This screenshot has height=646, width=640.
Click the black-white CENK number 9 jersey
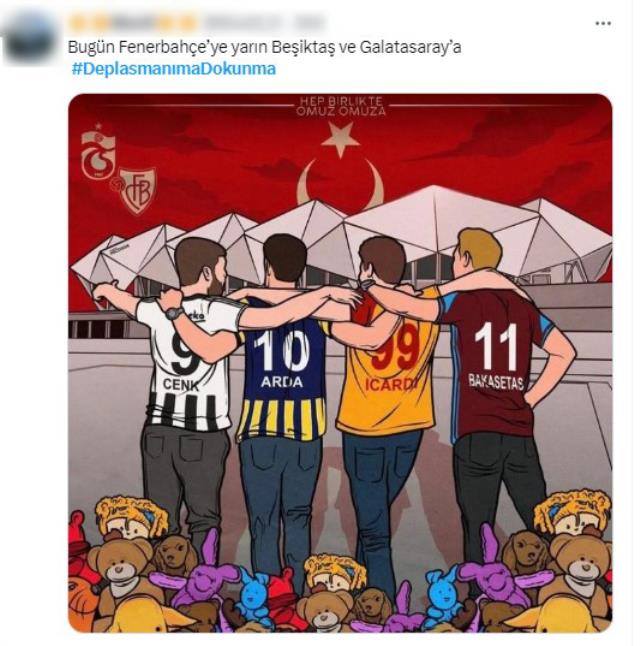[x=188, y=363]
